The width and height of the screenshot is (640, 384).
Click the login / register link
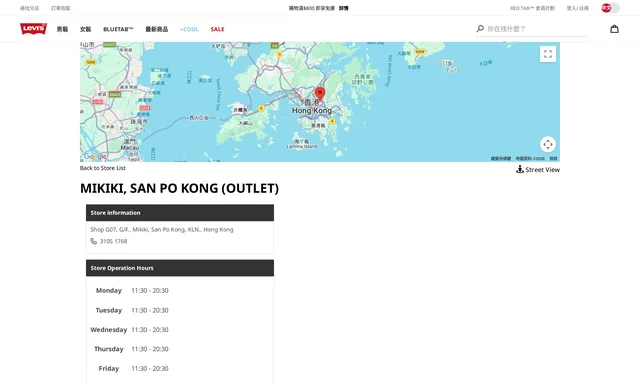pos(578,8)
